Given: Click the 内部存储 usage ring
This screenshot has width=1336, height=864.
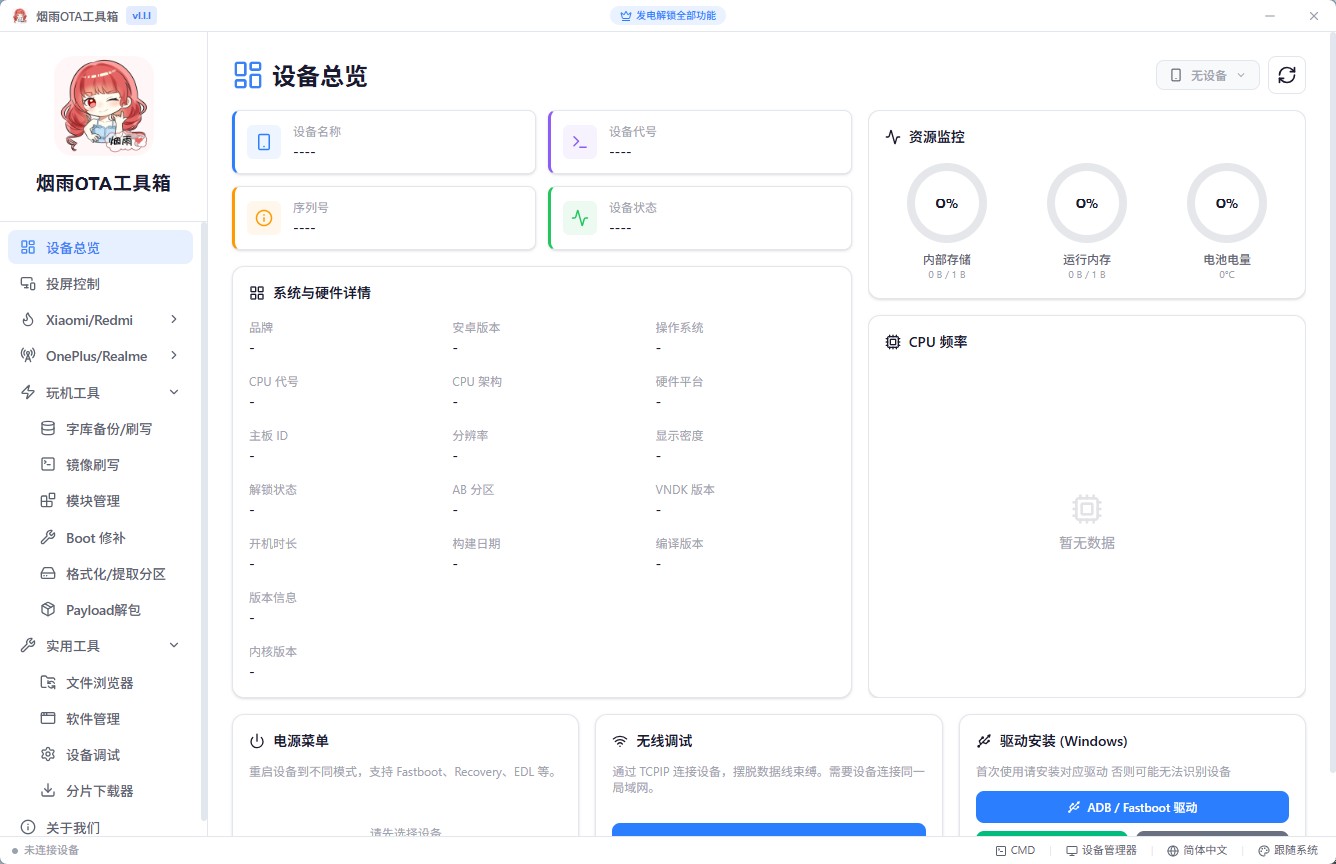Looking at the screenshot, I should point(947,203).
